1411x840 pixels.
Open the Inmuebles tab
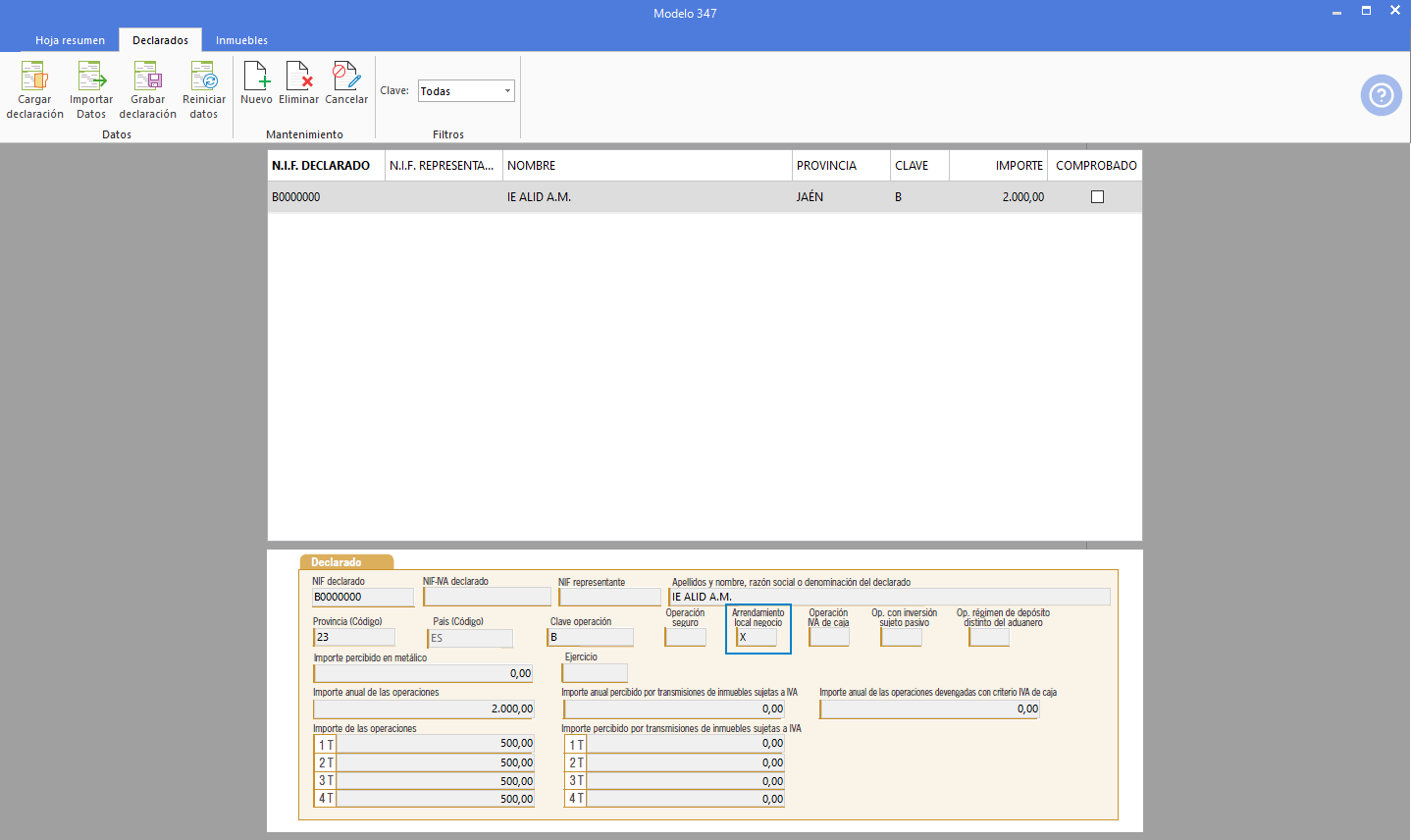[241, 40]
